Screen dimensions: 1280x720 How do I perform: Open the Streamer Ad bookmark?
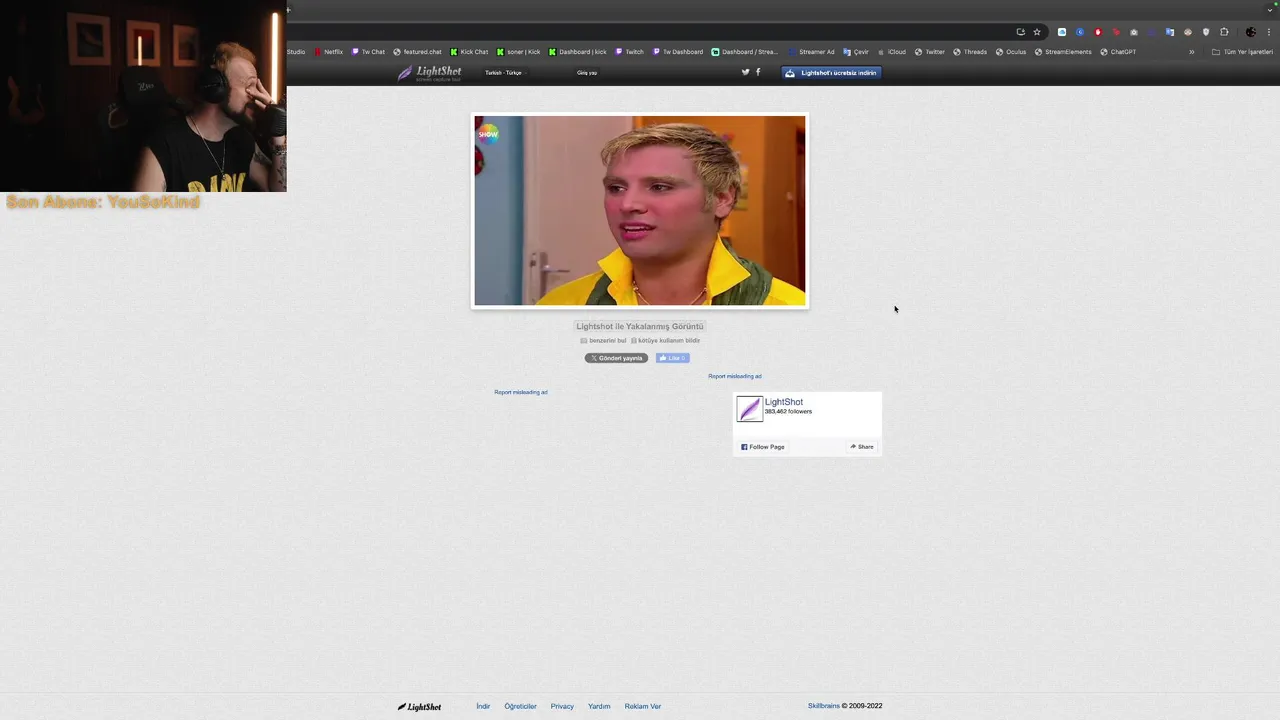pyautogui.click(x=811, y=52)
